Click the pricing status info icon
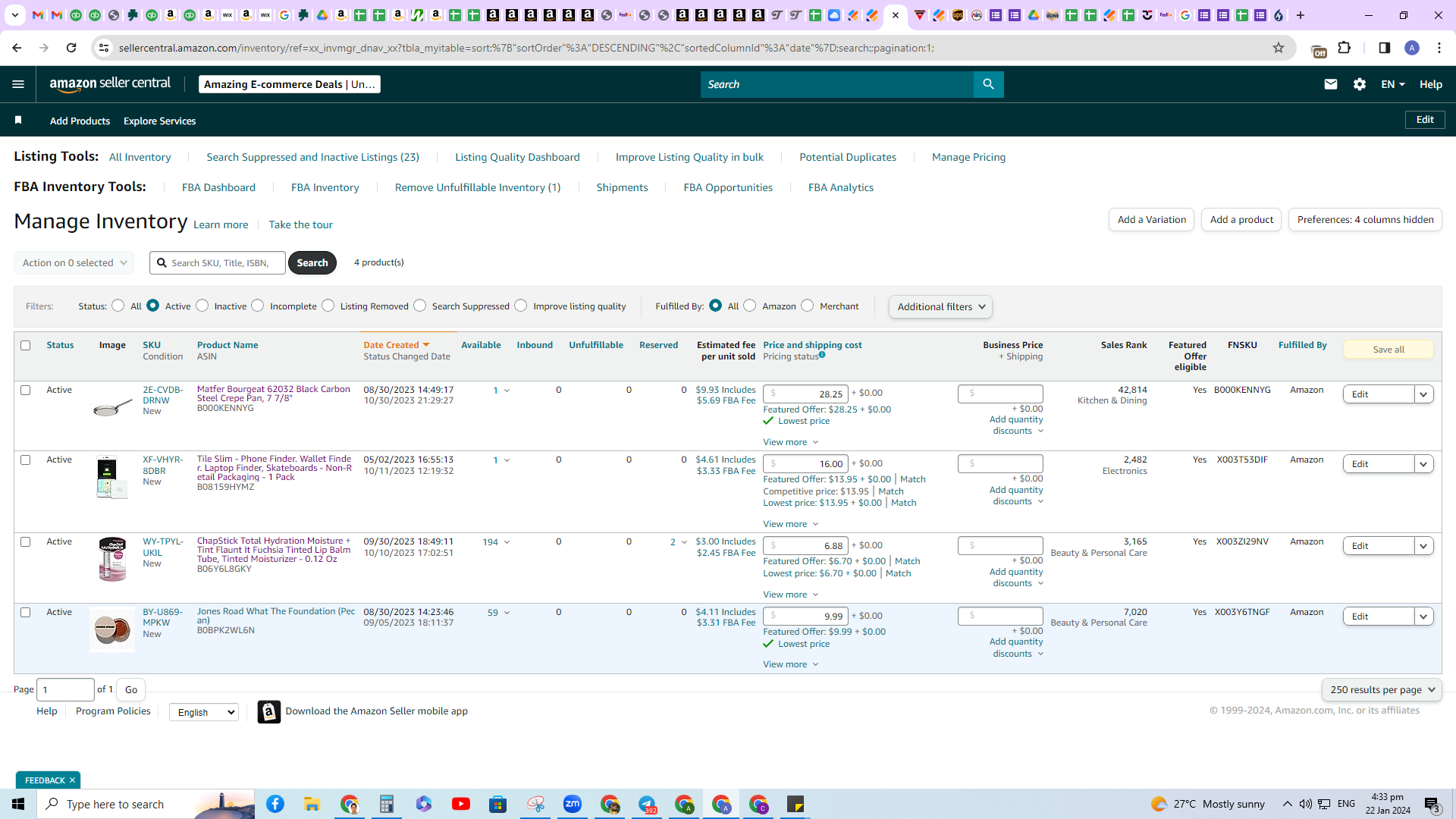This screenshot has height=819, width=1456. tap(822, 355)
